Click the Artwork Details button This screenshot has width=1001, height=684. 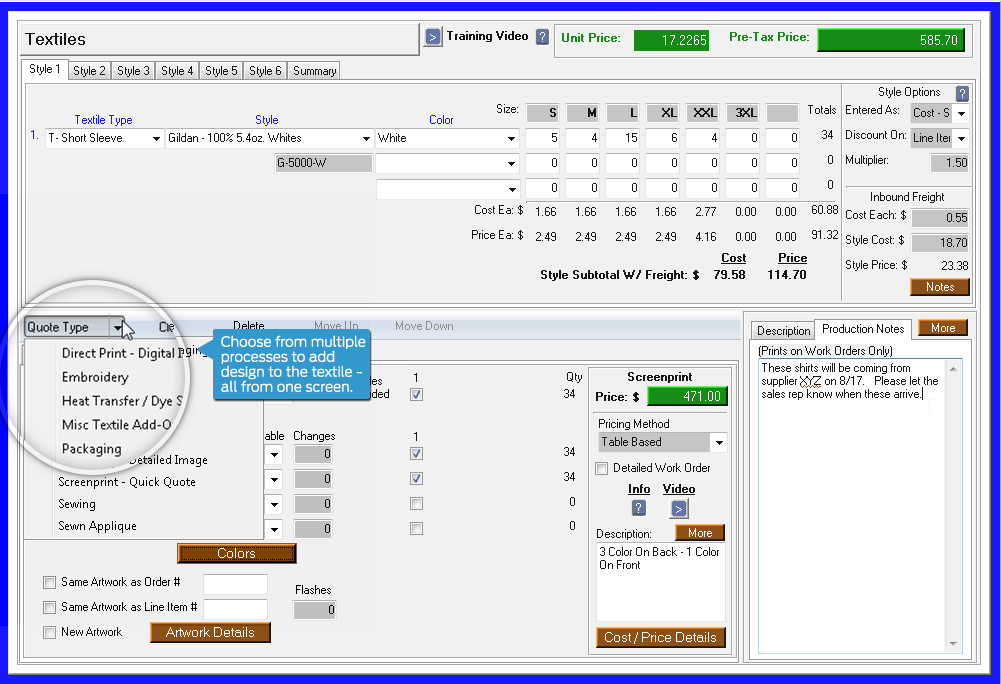tap(210, 632)
